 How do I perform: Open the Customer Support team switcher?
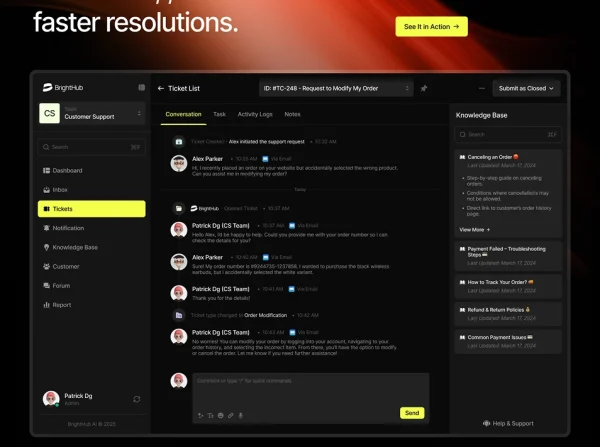pyautogui.click(x=92, y=114)
